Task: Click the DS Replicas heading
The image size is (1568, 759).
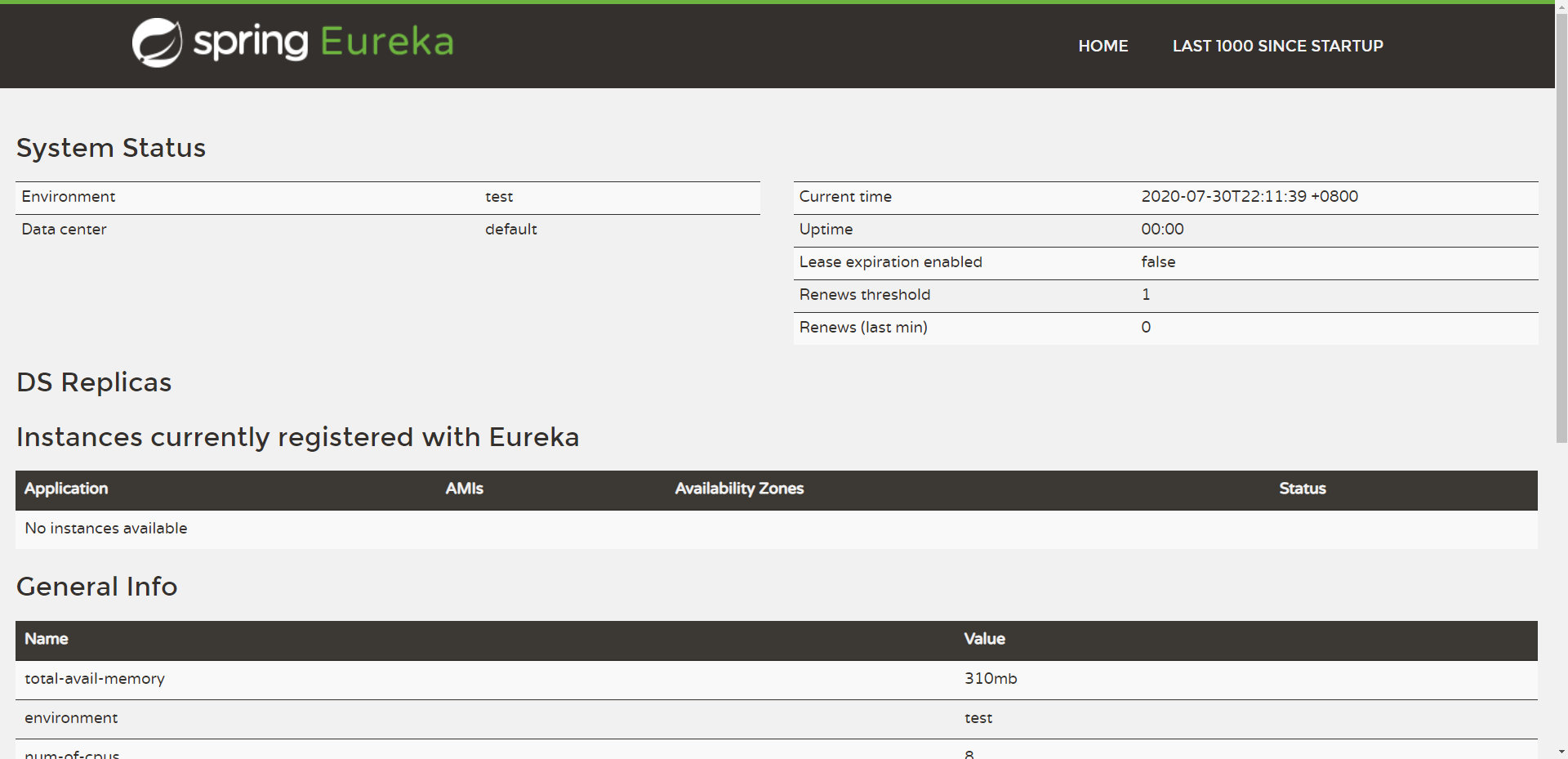Action: (94, 382)
